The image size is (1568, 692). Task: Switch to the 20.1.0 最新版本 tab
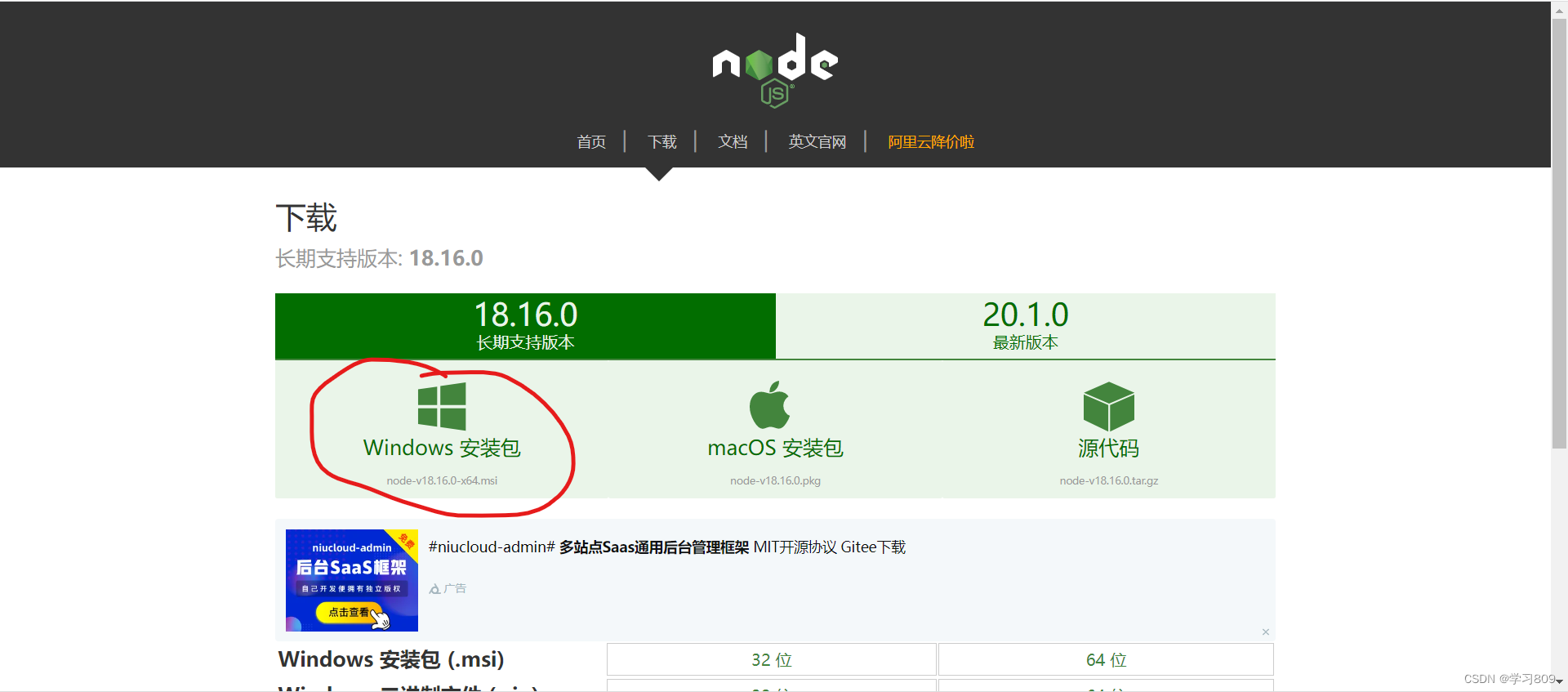[x=1026, y=326]
